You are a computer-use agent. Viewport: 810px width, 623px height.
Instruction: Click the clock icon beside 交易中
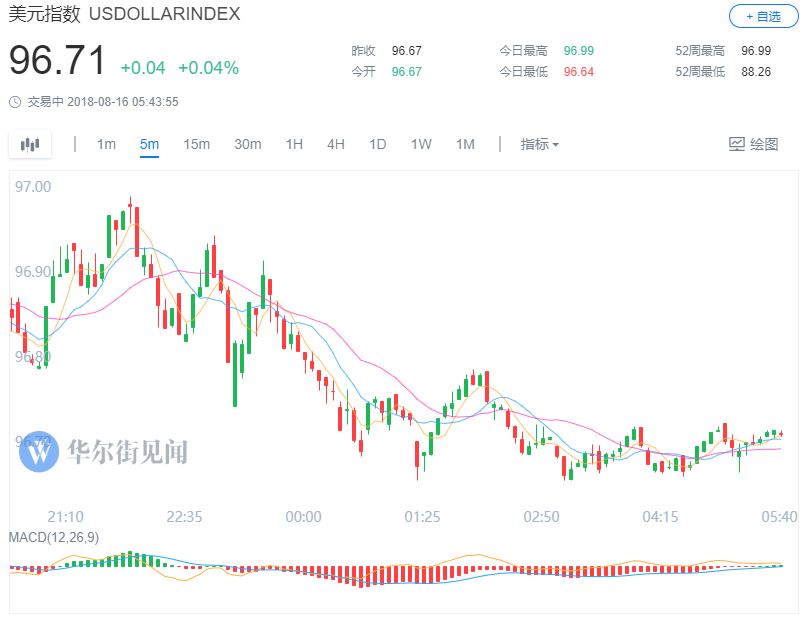(15, 102)
